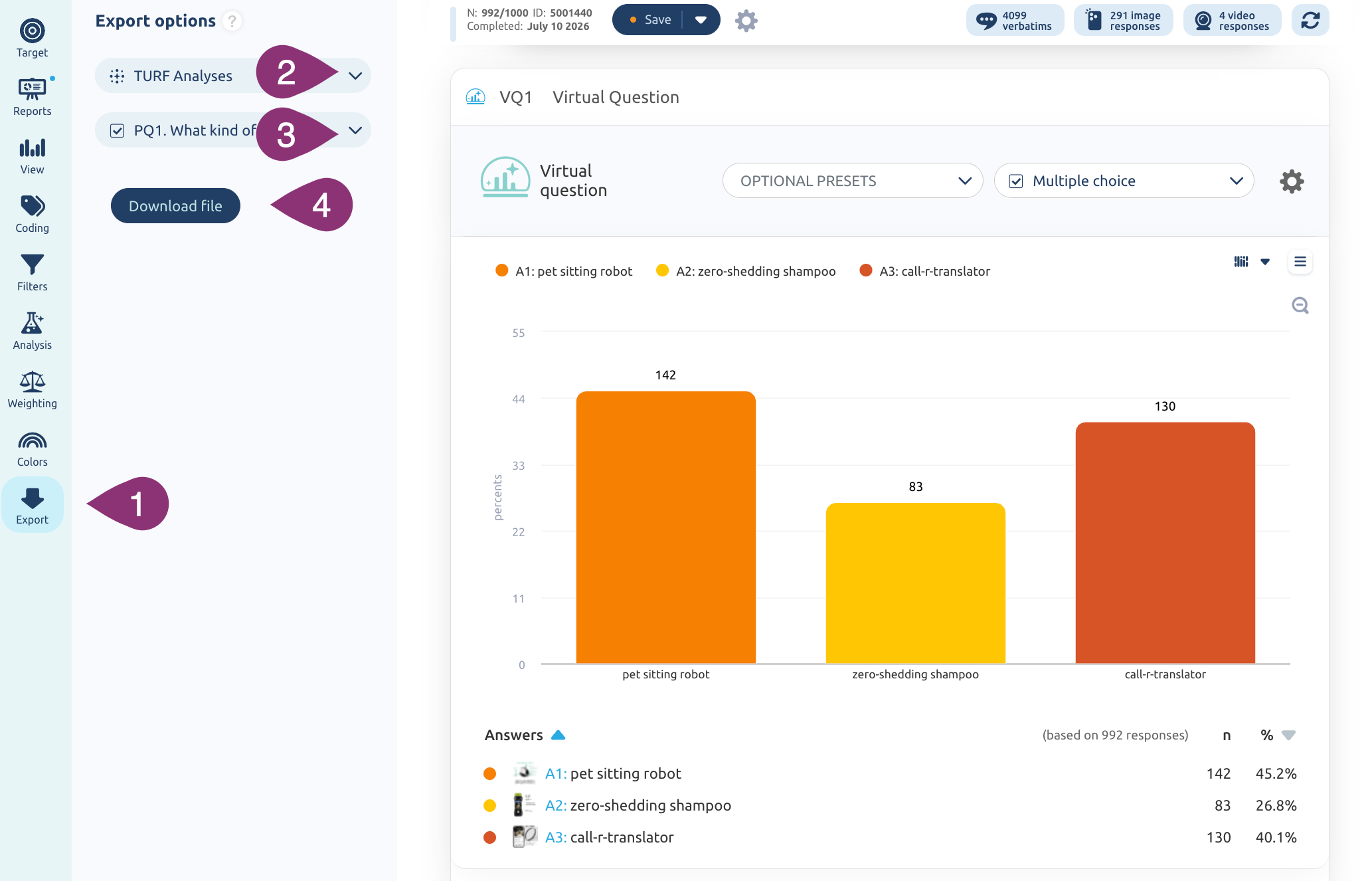Click the call-r-translator thumbnail
The width and height of the screenshot is (1372, 881).
click(525, 837)
